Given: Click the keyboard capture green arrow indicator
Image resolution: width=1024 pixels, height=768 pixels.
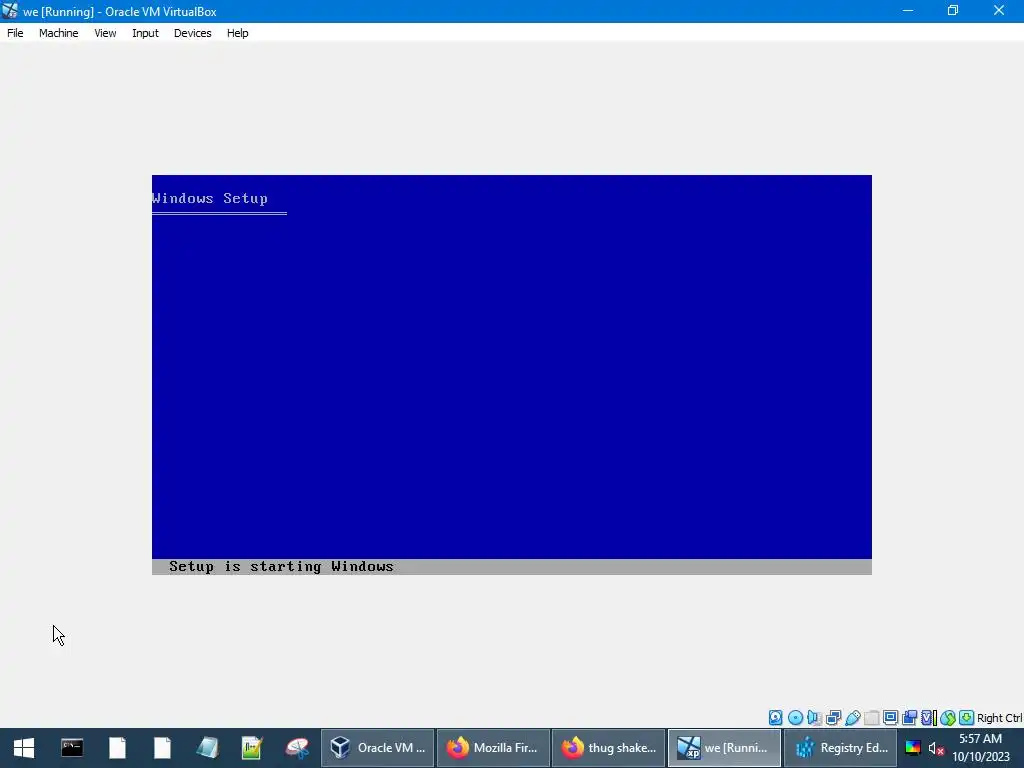Looking at the screenshot, I should coord(967,718).
